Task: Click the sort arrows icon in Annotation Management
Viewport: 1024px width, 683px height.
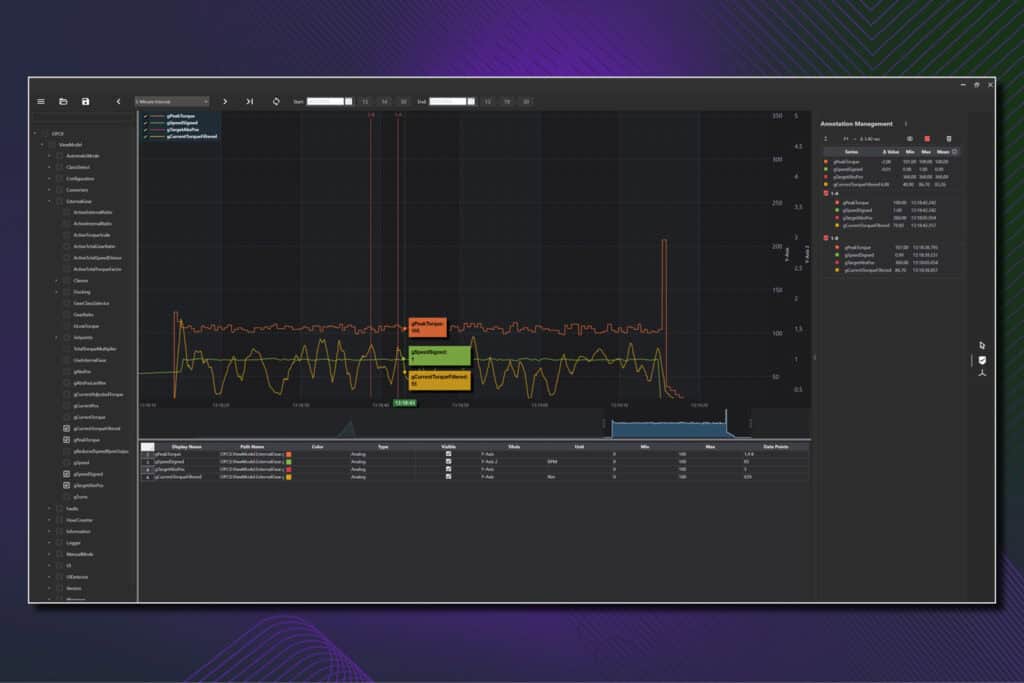Action: (826, 139)
